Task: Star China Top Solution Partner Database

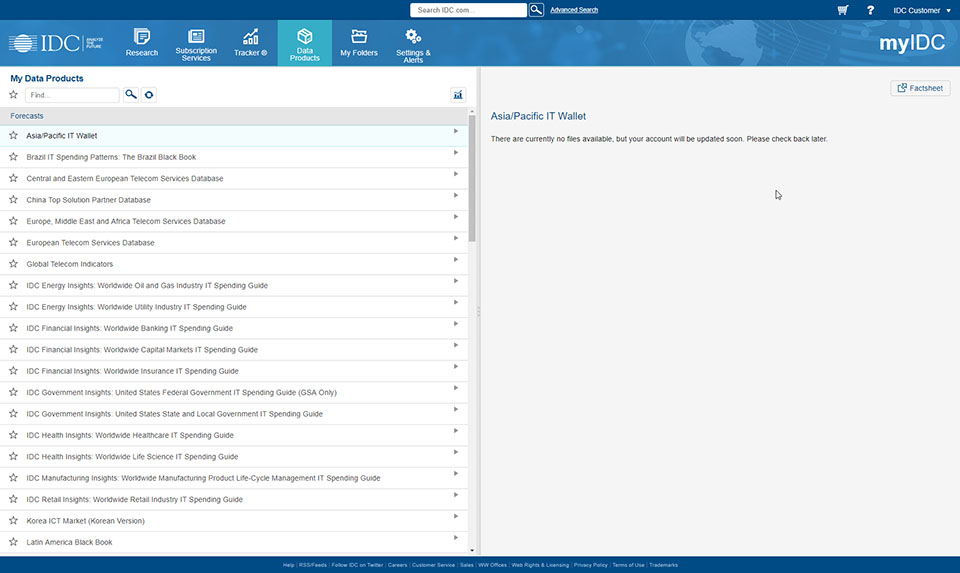Action: (x=13, y=200)
